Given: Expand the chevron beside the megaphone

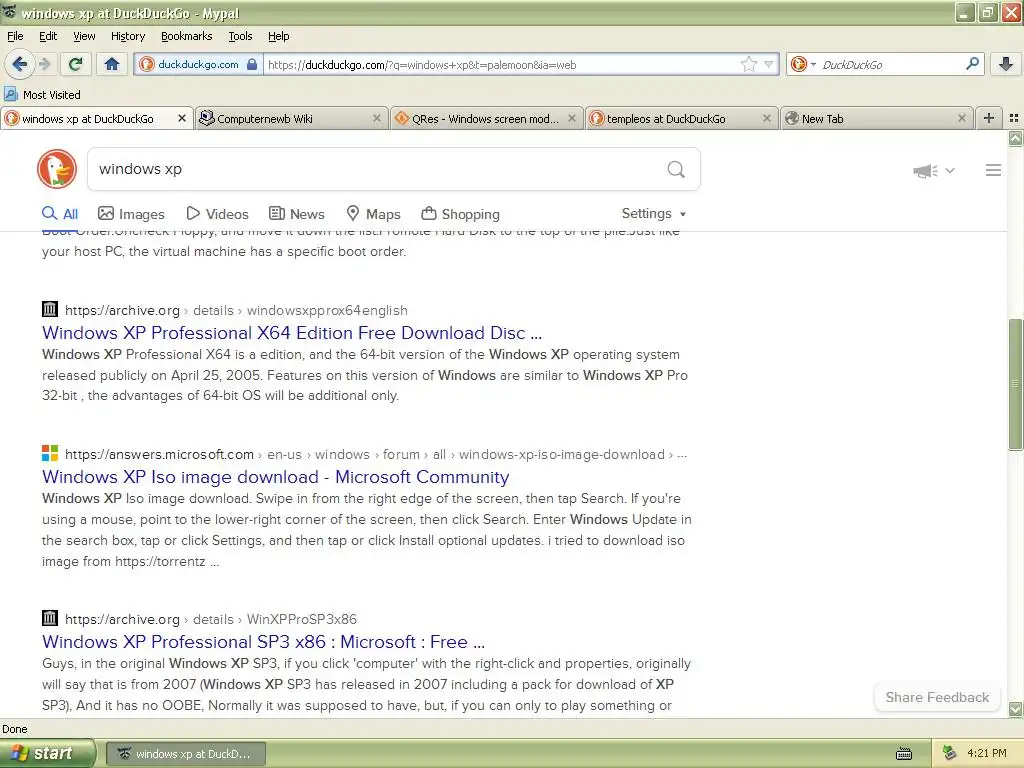Looking at the screenshot, I should pyautogui.click(x=950, y=170).
